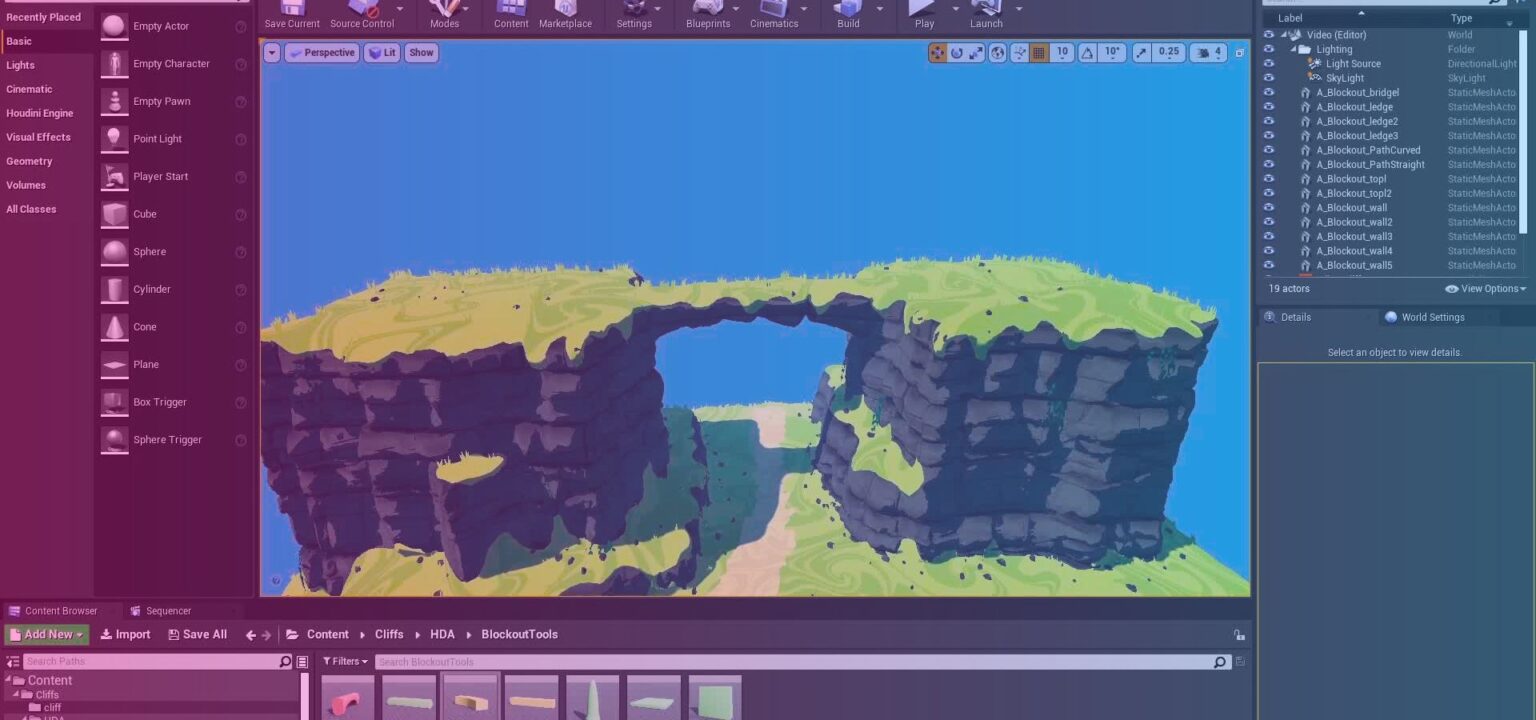The image size is (1536, 720).
Task: Toggle visibility of the SkyLight actor
Action: (x=1270, y=77)
